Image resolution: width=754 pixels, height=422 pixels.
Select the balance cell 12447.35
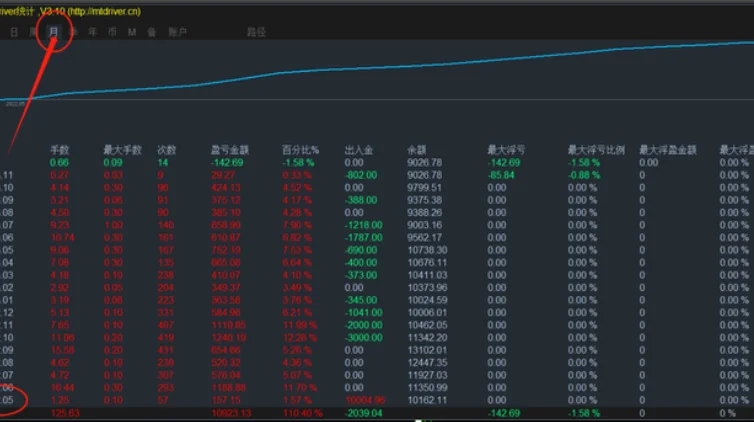pyautogui.click(x=427, y=362)
